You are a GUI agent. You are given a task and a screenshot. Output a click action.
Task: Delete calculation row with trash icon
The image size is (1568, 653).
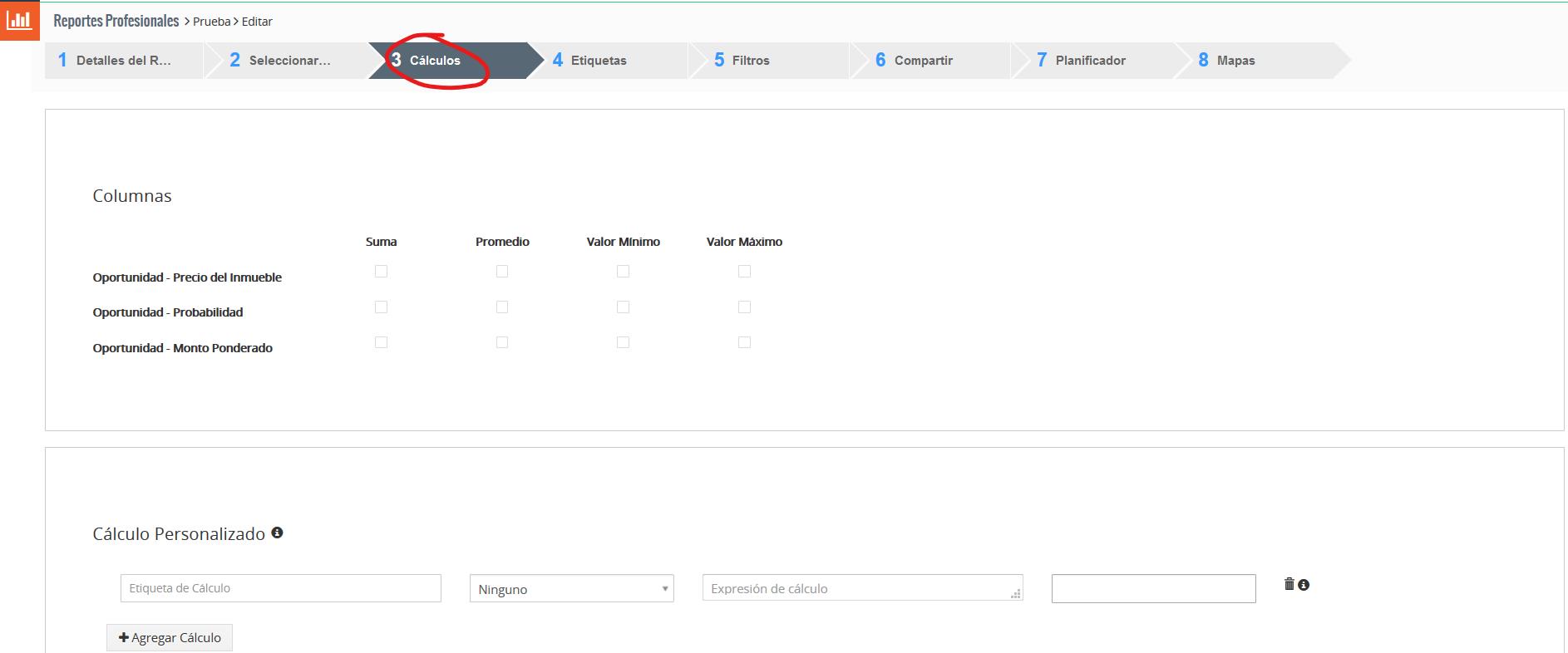(x=1289, y=584)
